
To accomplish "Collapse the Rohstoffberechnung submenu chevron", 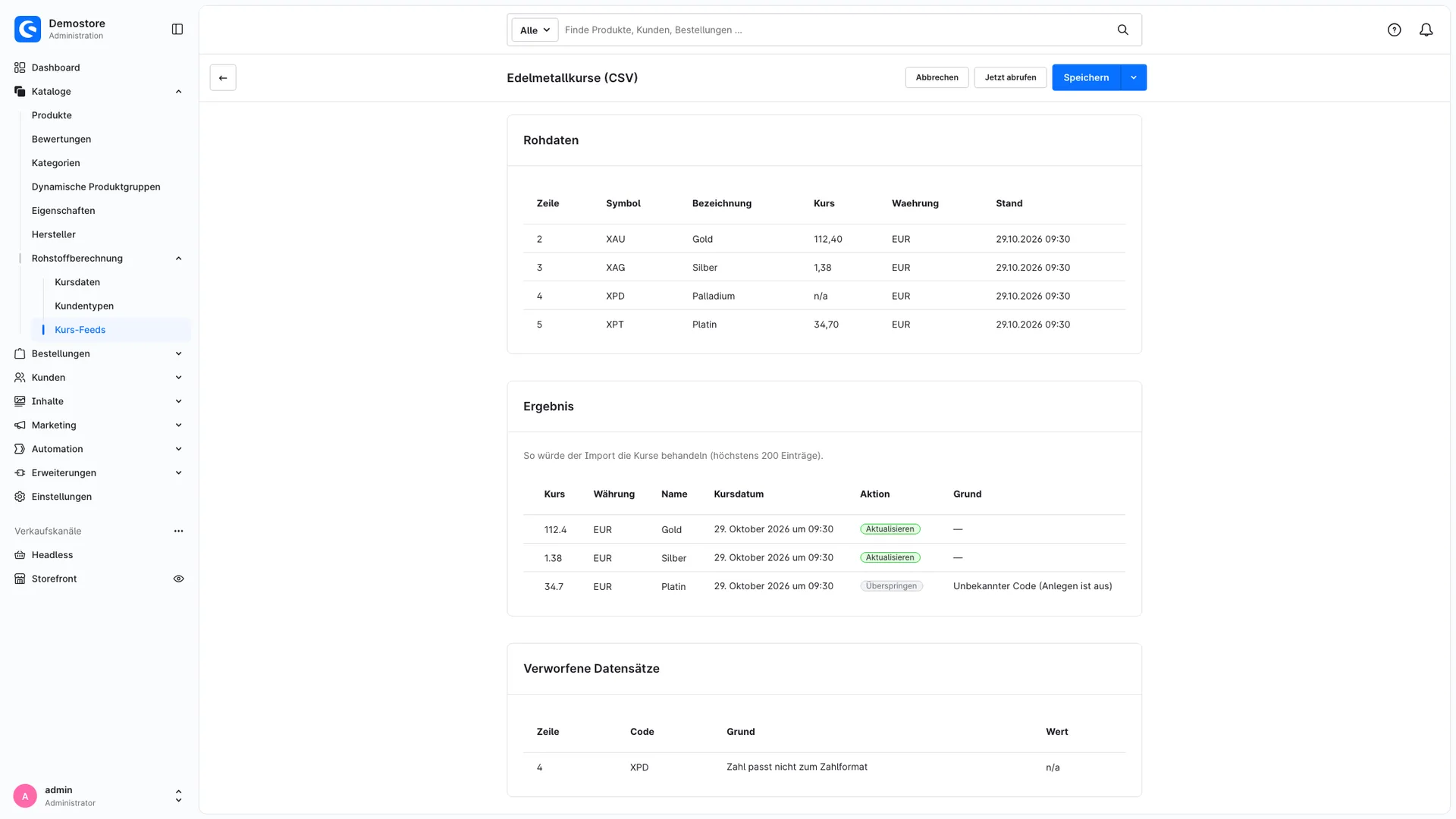I will pyautogui.click(x=179, y=259).
